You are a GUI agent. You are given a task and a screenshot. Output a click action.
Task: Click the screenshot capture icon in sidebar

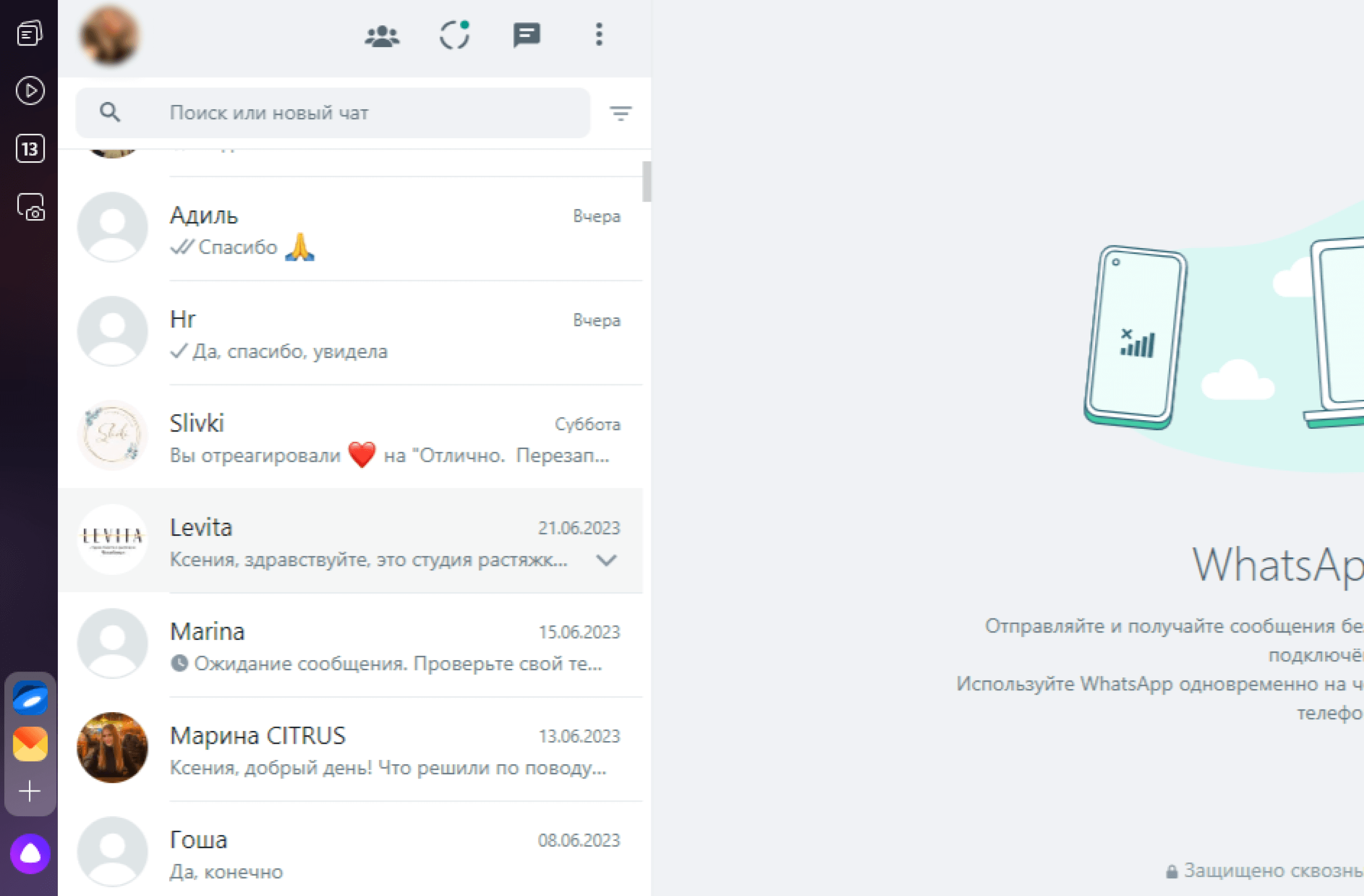tap(30, 207)
